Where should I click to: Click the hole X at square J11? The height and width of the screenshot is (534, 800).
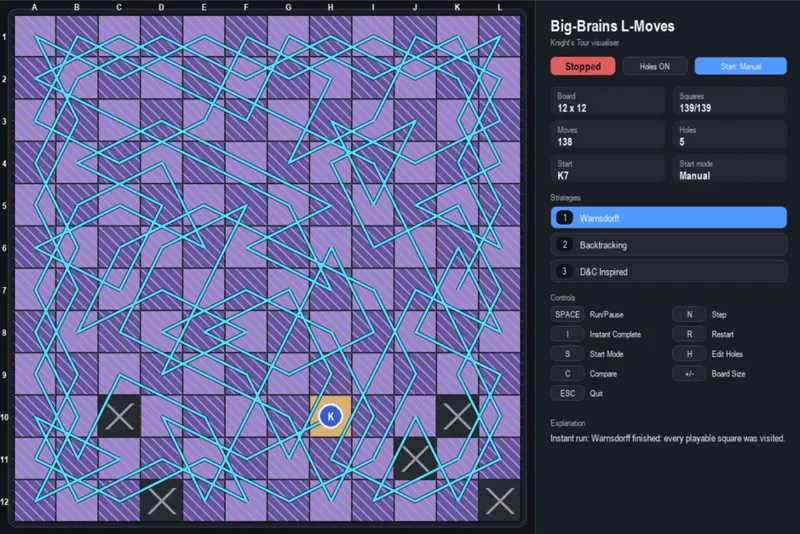coord(415,459)
